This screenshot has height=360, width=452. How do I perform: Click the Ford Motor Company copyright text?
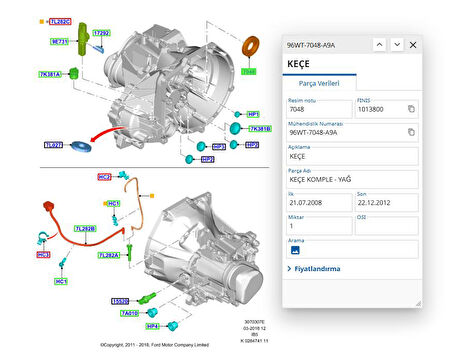tap(155, 345)
